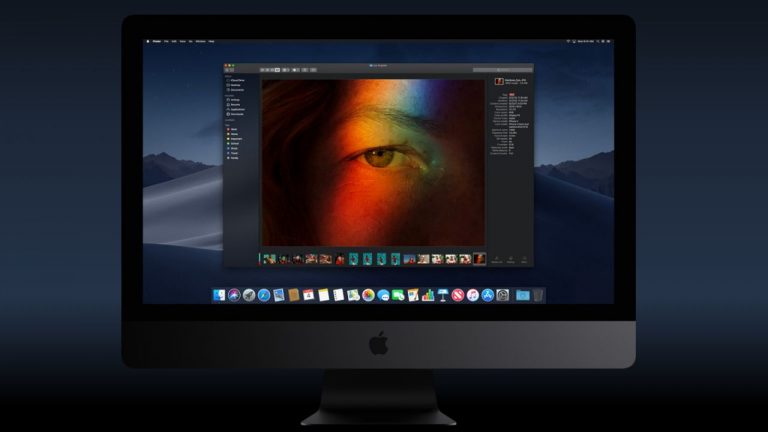The height and width of the screenshot is (432, 768).
Task: Open the Finder menu in menu bar
Action: click(157, 41)
